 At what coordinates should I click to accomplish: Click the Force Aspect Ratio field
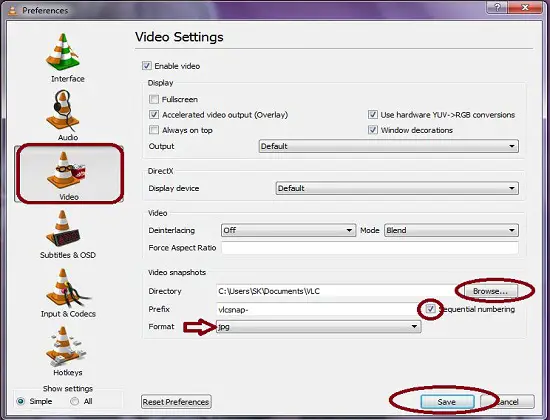click(x=370, y=248)
